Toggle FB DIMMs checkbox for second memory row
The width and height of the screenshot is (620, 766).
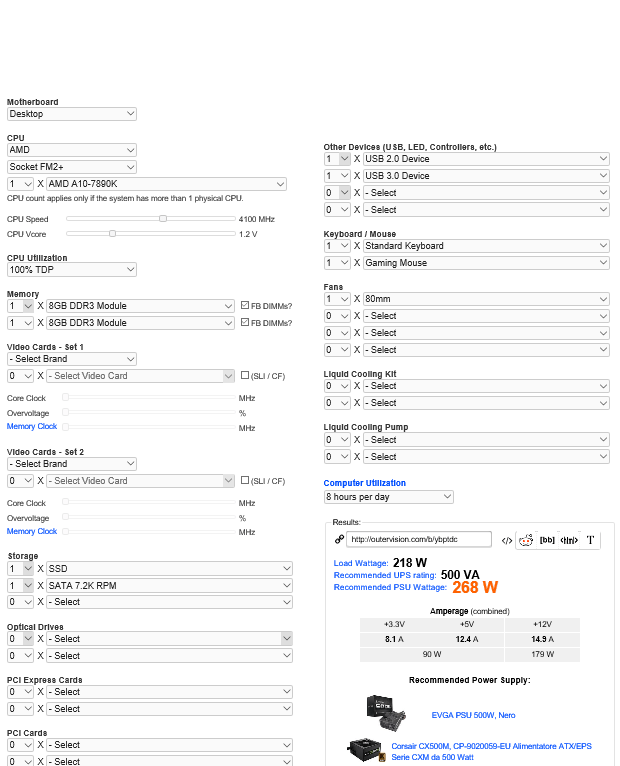[x=245, y=322]
